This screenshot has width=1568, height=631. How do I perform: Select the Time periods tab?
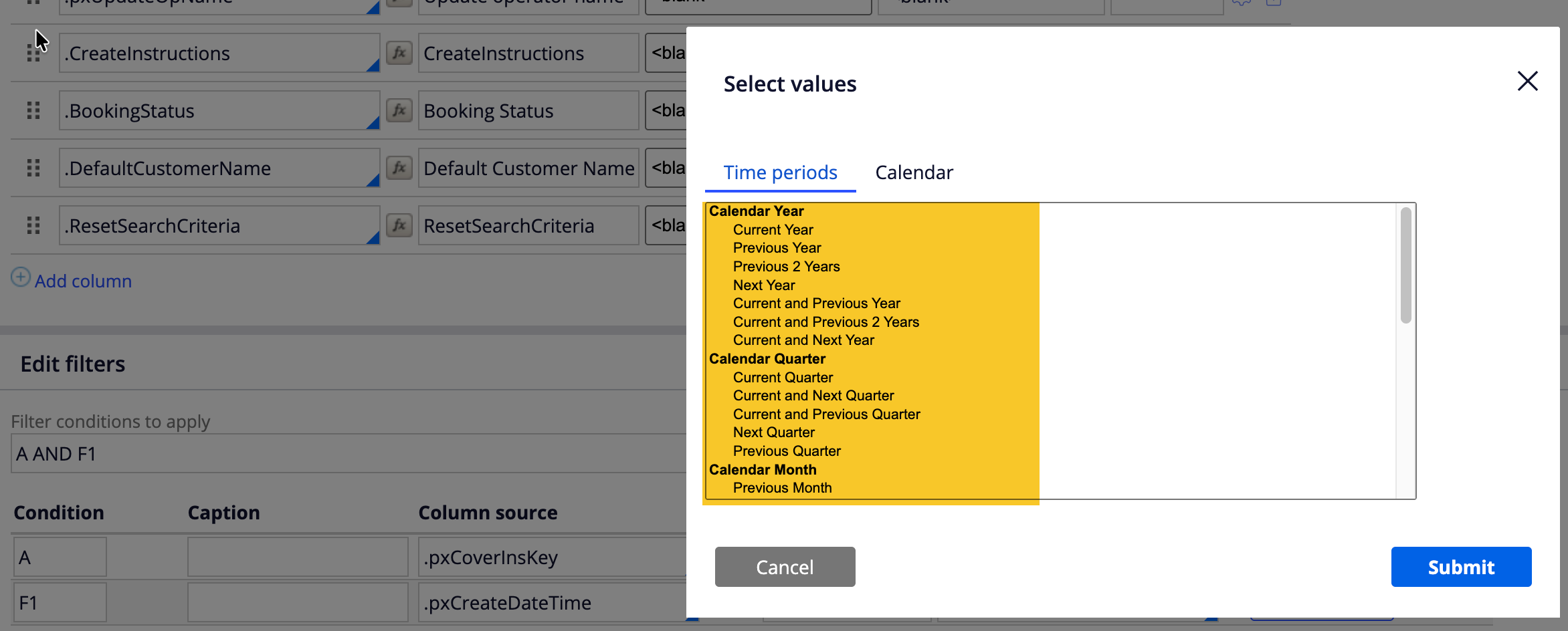tap(780, 172)
